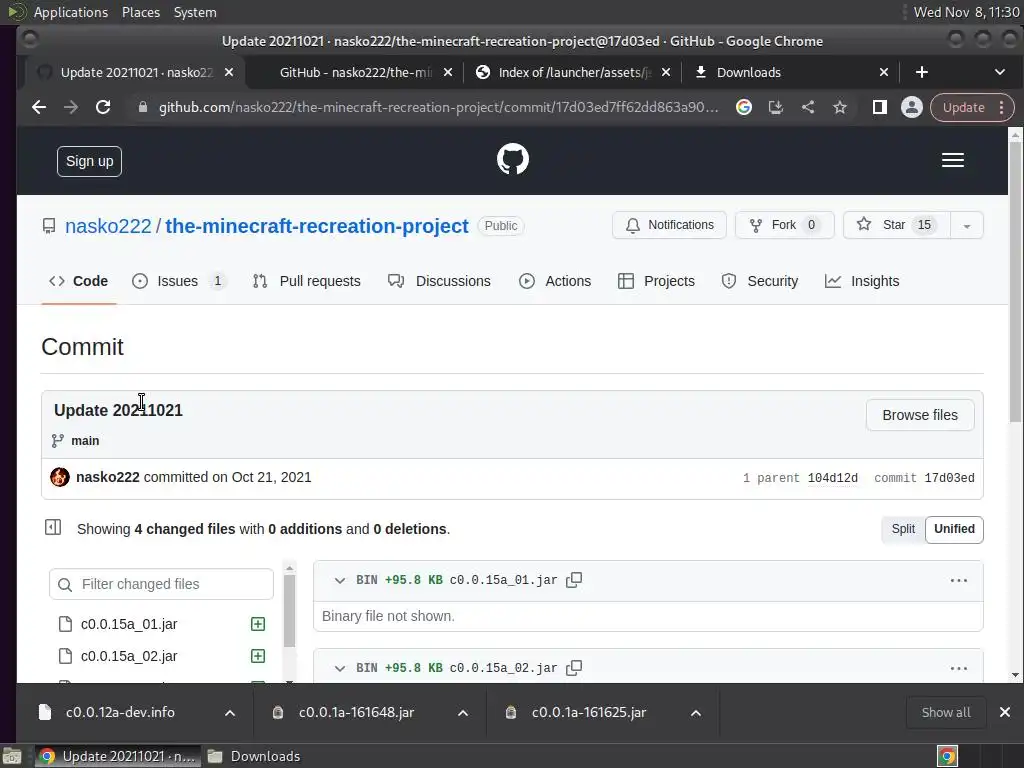Open the Code repository tab
Image resolution: width=1024 pixels, height=768 pixels.
78,281
